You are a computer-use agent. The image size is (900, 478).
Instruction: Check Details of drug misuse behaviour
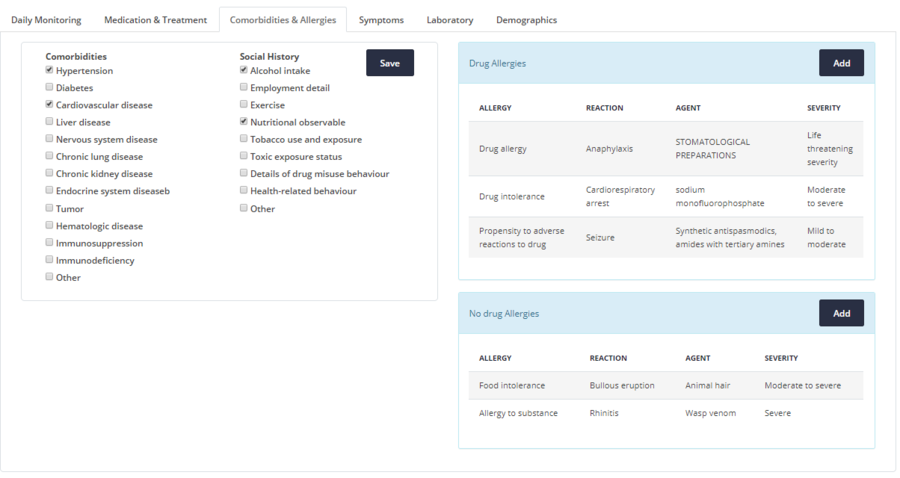click(x=243, y=174)
